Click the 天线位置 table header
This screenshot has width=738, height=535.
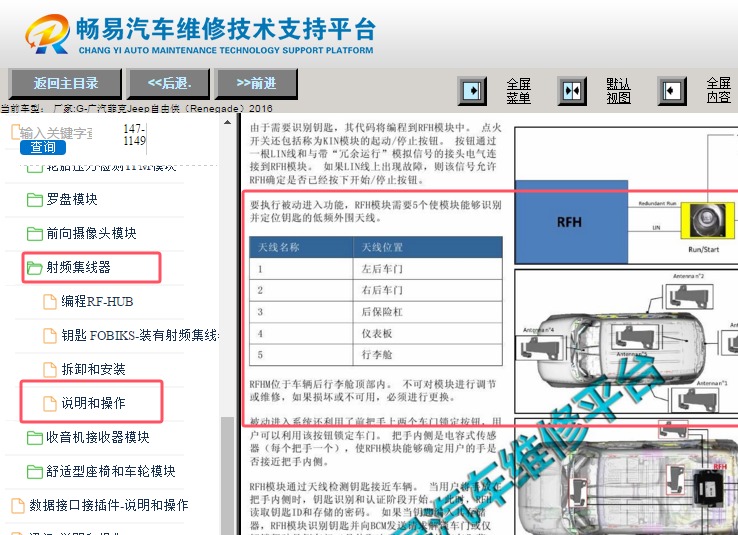click(428, 247)
